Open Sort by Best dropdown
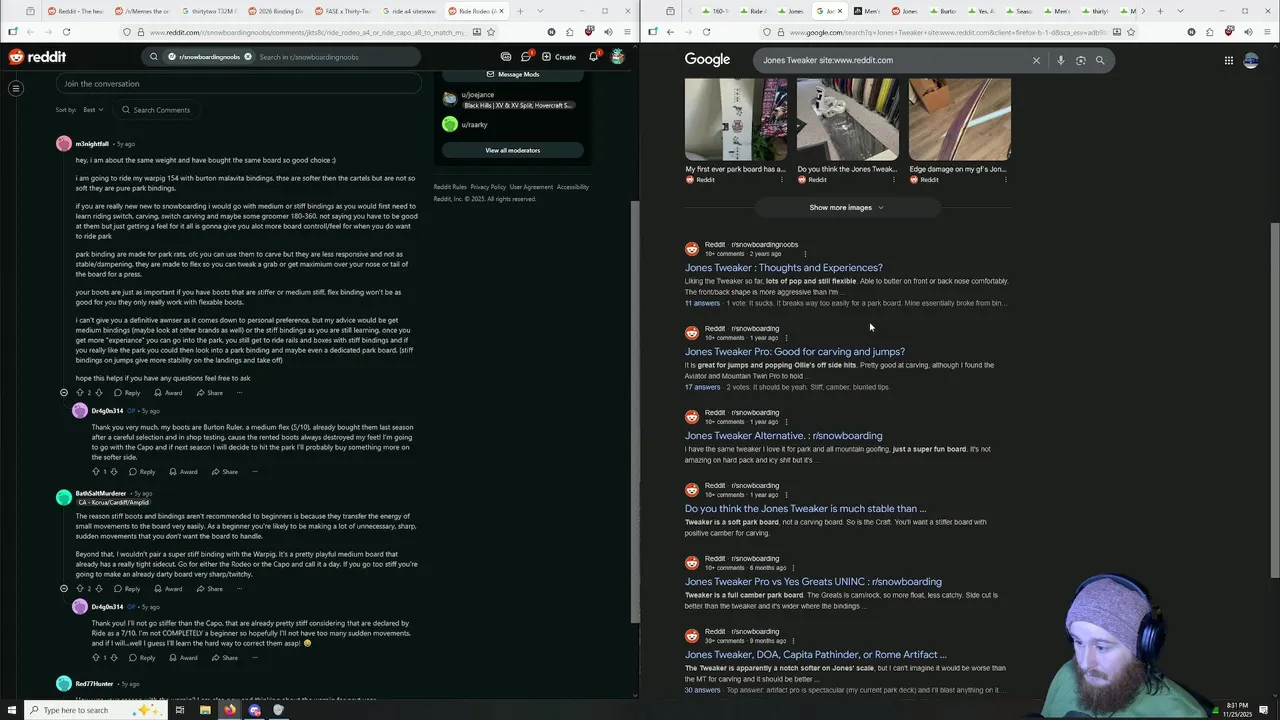Viewport: 1280px width, 720px height. pos(93,110)
